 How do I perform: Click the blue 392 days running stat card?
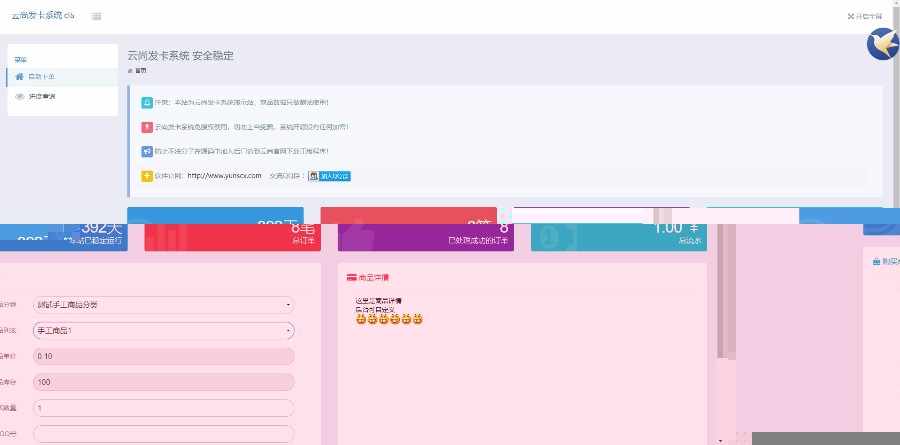pos(64,237)
